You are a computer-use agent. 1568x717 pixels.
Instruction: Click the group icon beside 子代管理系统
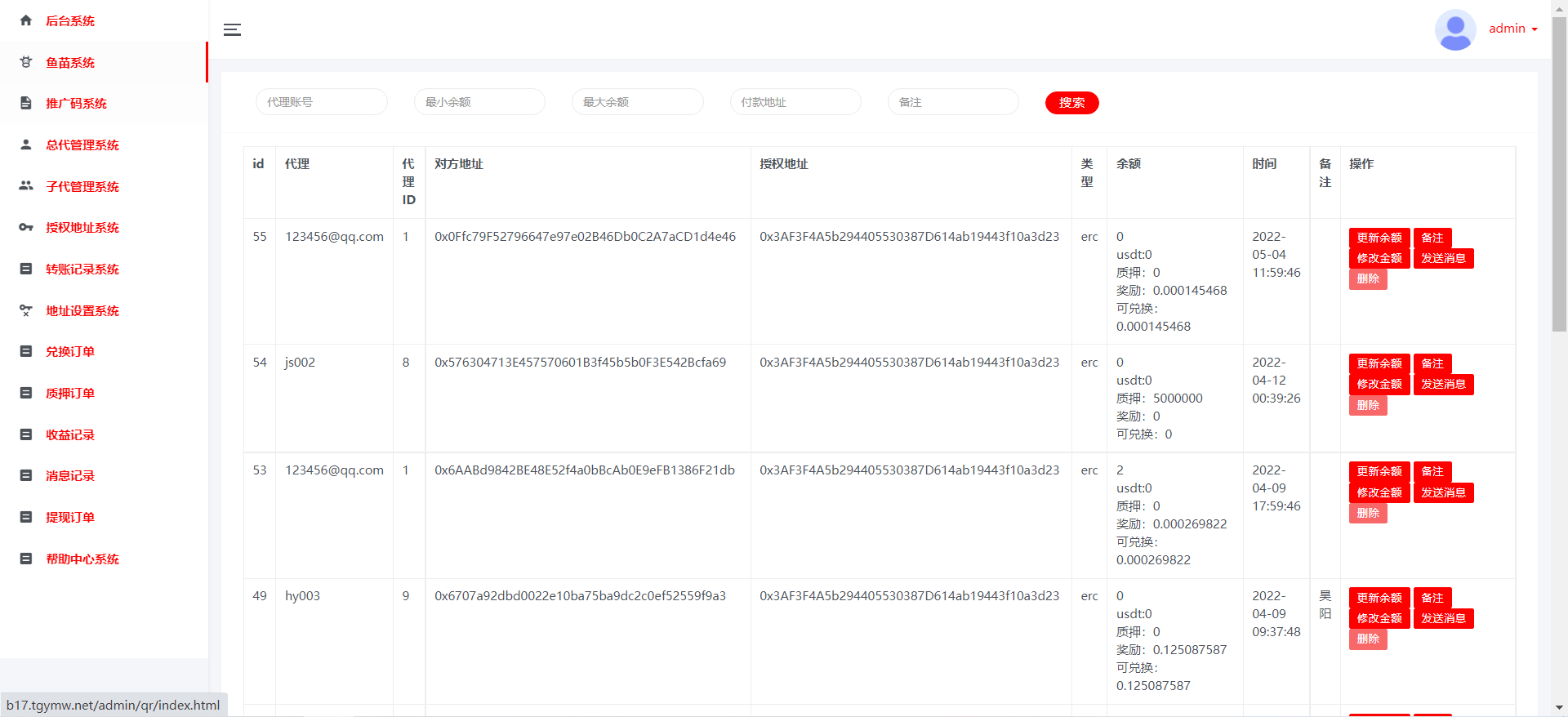26,186
